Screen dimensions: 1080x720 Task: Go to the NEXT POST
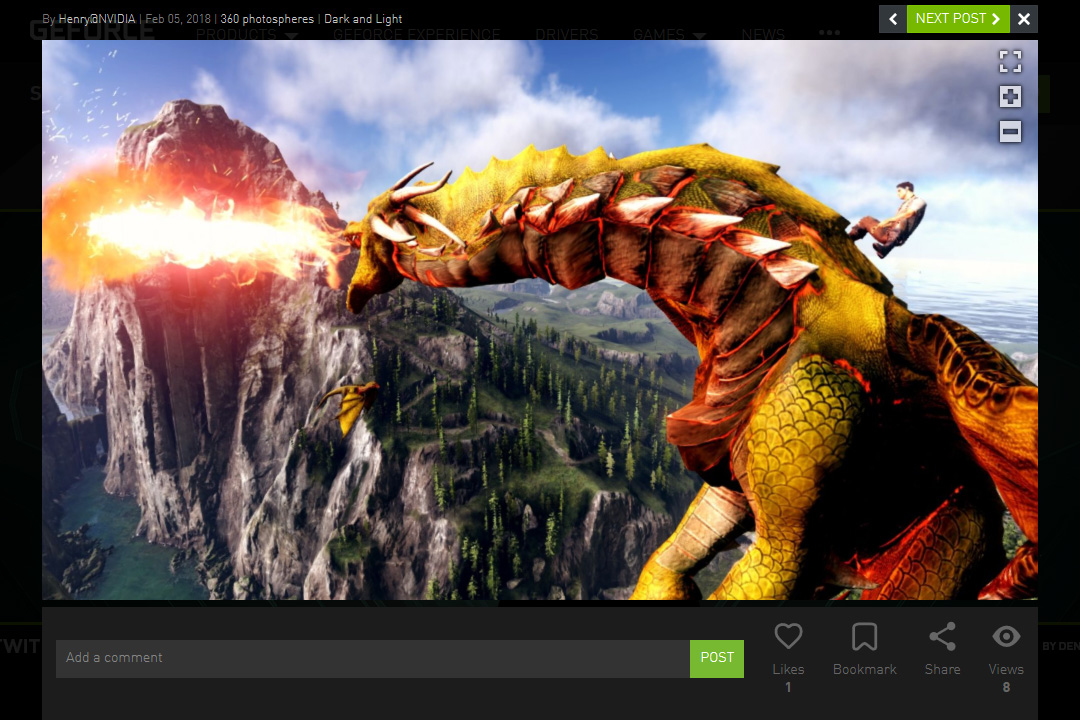click(x=958, y=19)
